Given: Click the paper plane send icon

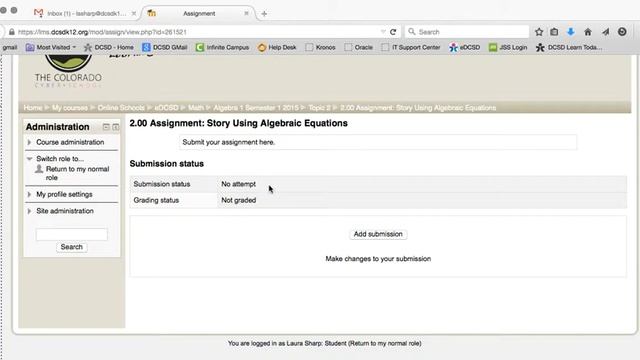Looking at the screenshot, I should [605, 32].
